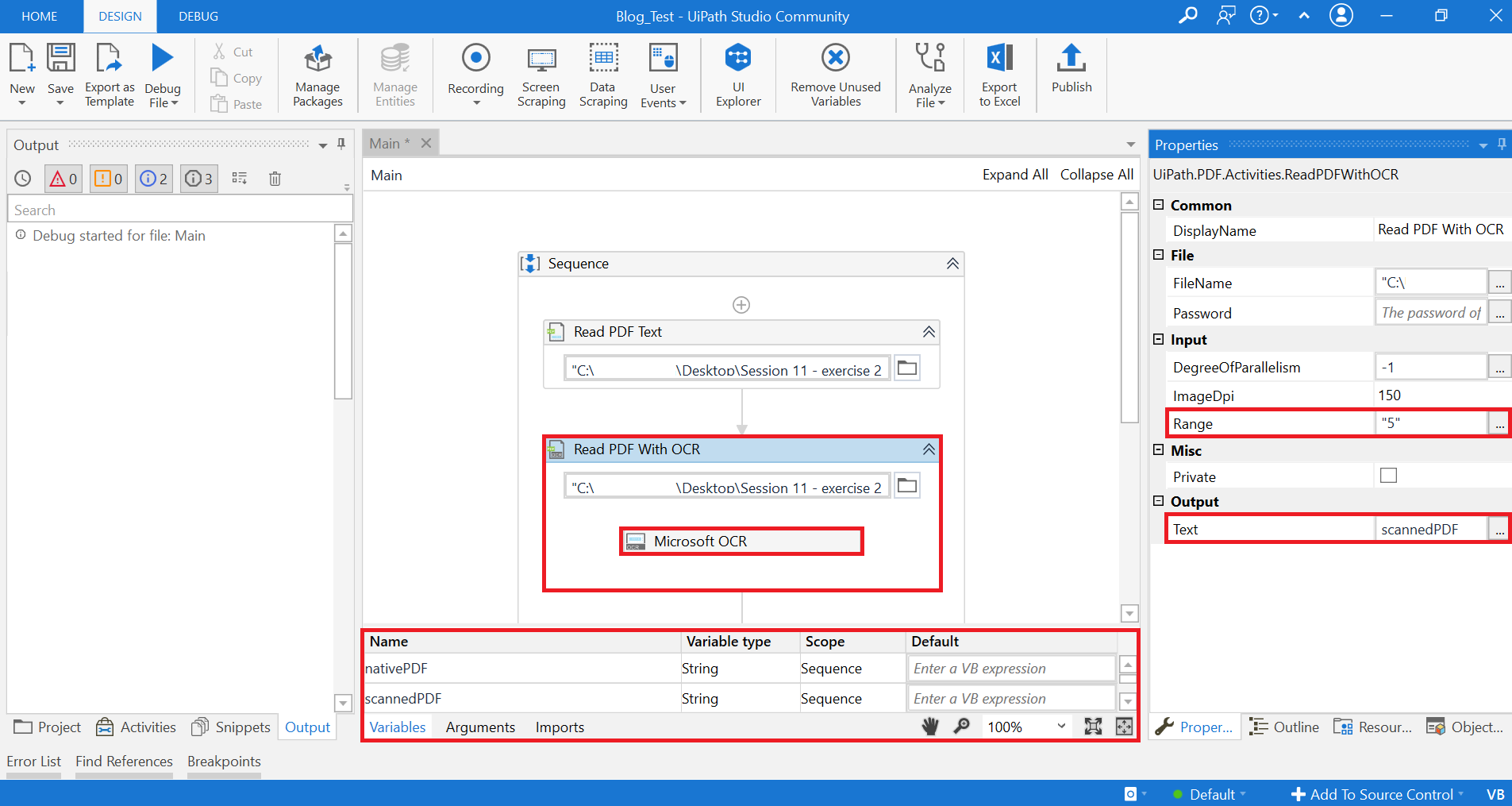Screen dimensions: 1512x806
Task: Switch to Activities panel tab
Action: point(136,727)
